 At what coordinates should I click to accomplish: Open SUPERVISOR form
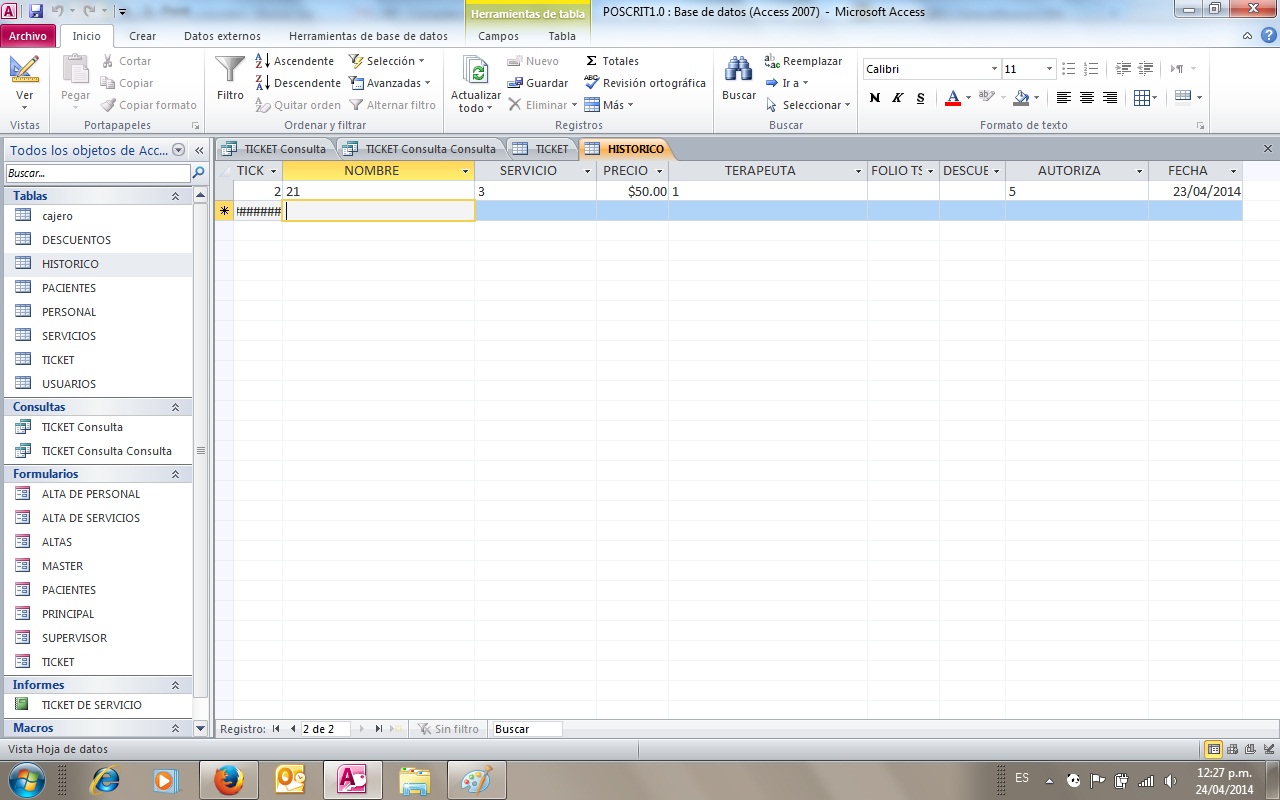click(74, 638)
